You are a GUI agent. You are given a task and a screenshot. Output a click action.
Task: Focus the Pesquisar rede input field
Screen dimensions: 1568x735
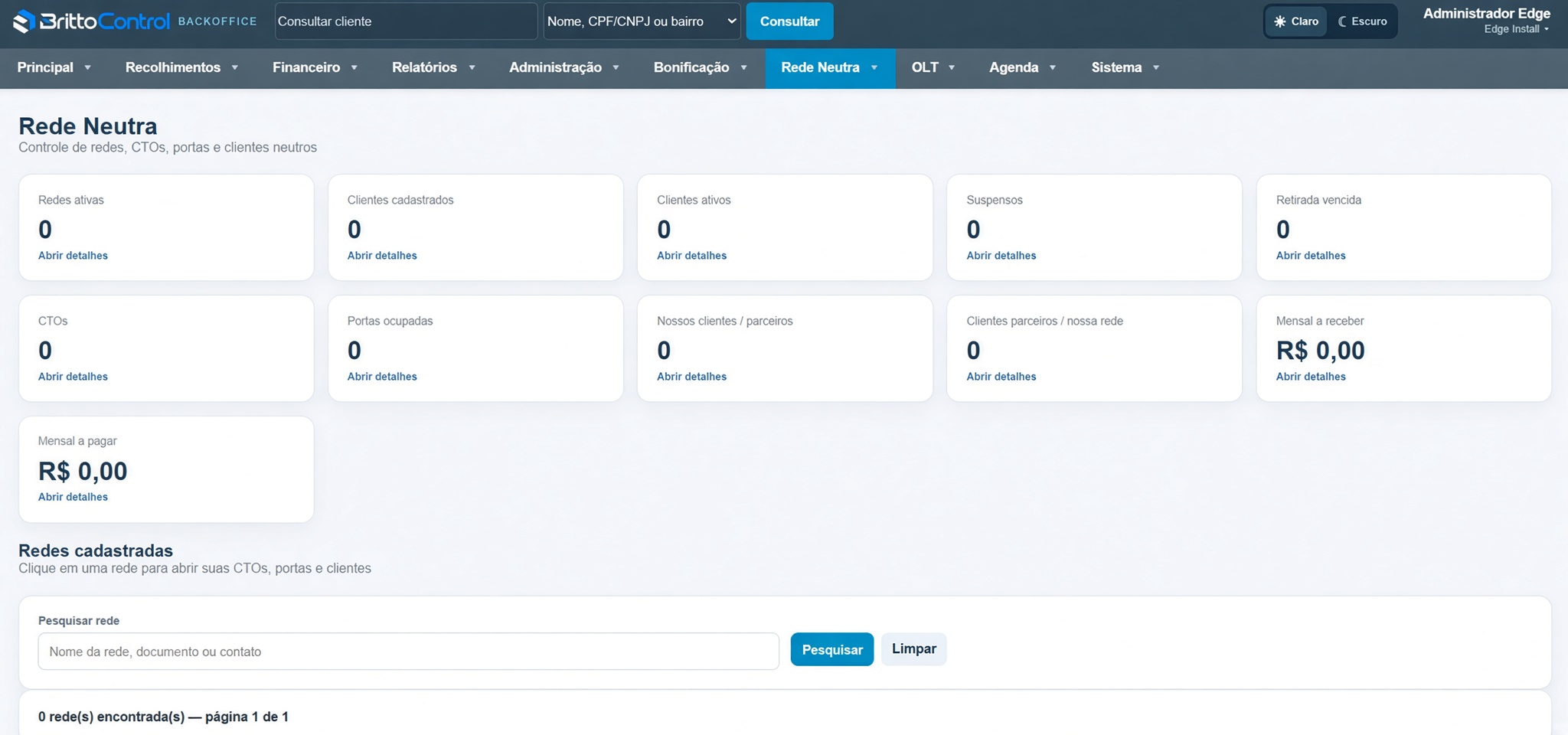coord(408,652)
